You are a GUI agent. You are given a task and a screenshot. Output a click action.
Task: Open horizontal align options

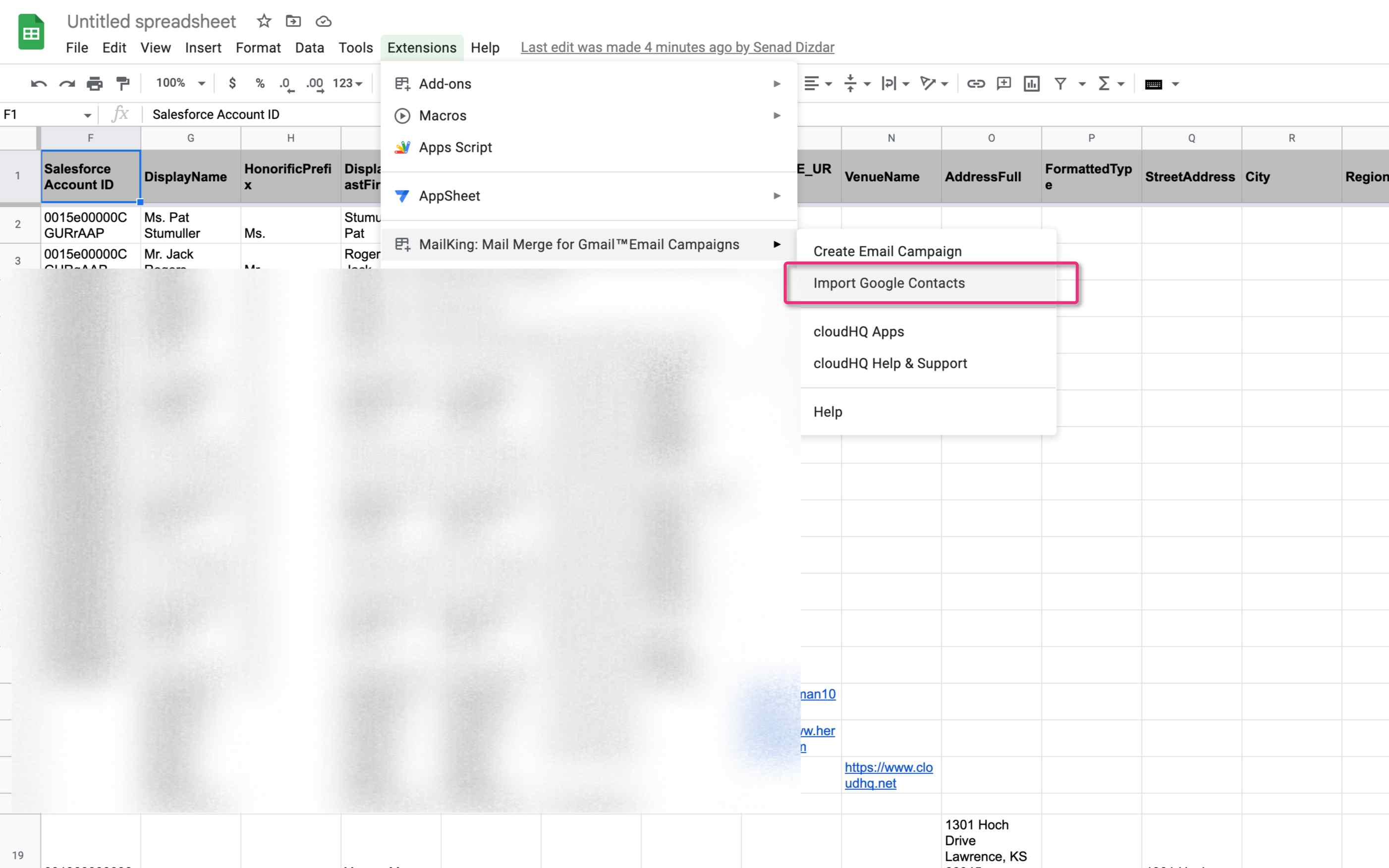point(818,84)
